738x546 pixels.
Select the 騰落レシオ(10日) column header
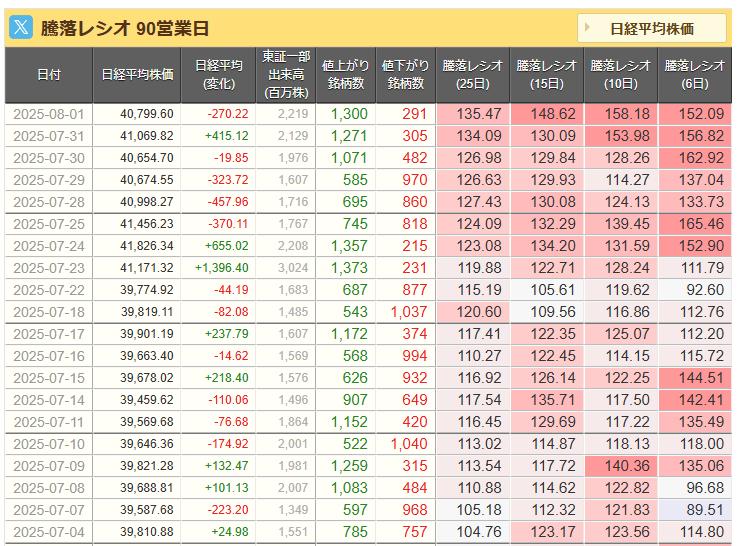click(x=621, y=74)
